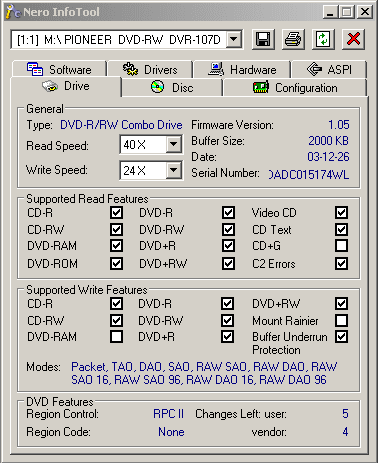Open the Configuration tab
Viewport: 378px width, 463px height.
point(295,88)
